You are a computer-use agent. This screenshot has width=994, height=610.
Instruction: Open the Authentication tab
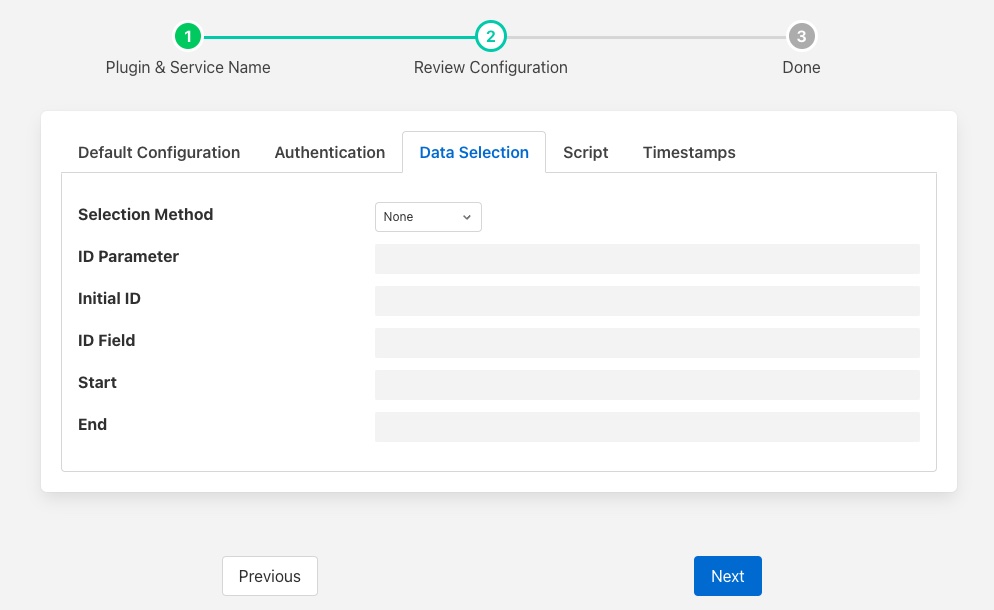tap(329, 153)
